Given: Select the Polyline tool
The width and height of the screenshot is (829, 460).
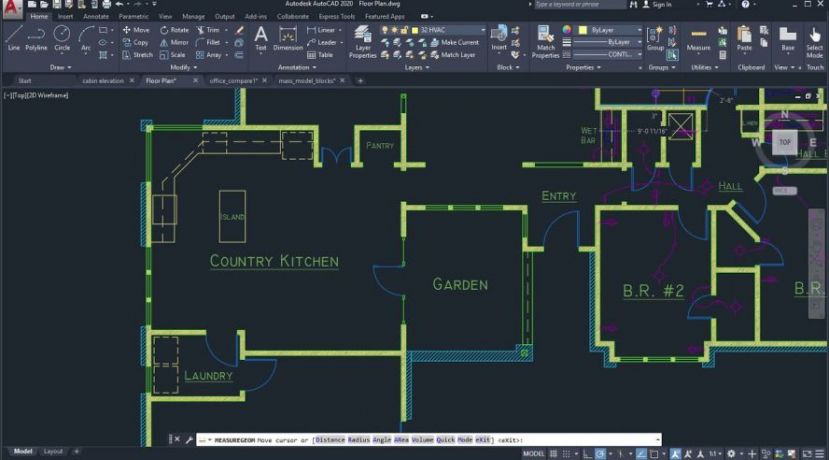Looking at the screenshot, I should (36, 38).
